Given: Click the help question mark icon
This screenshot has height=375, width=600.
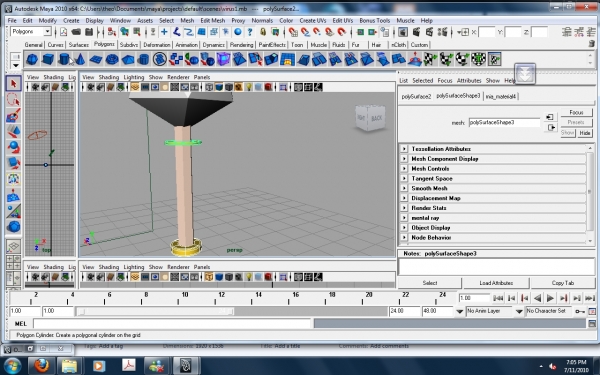Looking at the screenshot, I should 250,32.
